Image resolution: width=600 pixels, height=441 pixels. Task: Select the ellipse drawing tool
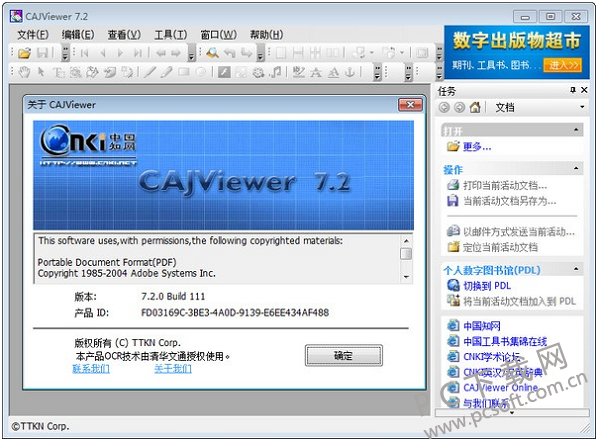201,72
